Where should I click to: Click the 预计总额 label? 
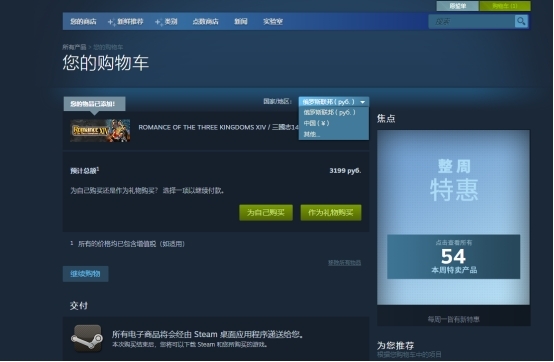[84, 171]
